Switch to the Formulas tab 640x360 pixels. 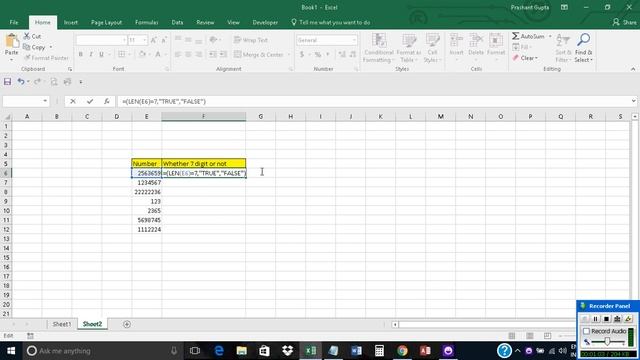147,22
